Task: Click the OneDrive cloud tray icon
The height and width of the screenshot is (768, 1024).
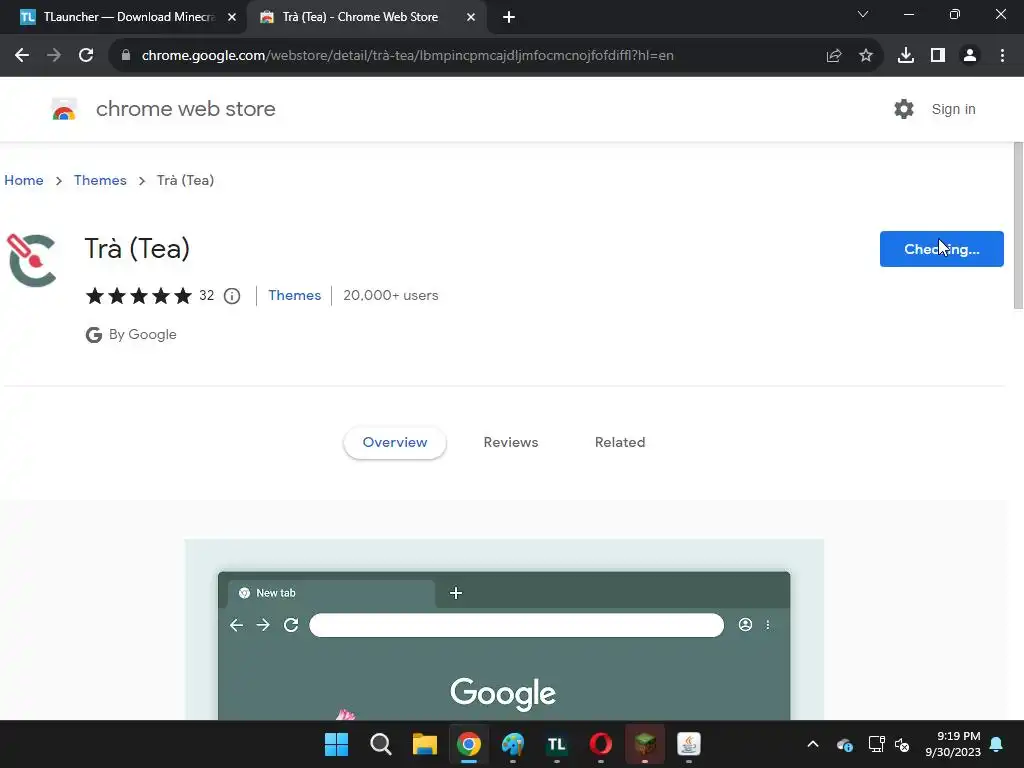Action: [x=844, y=744]
